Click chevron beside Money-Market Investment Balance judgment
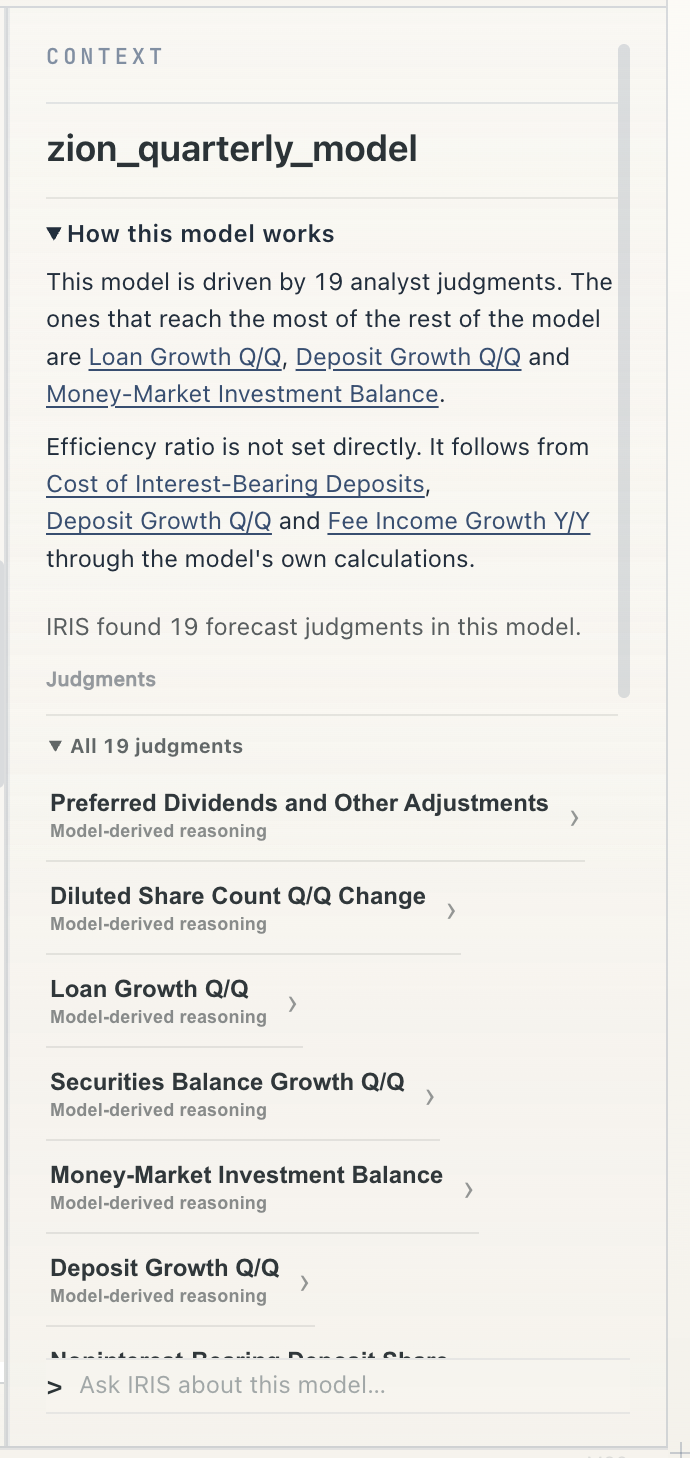The width and height of the screenshot is (690, 1458). tap(468, 1190)
